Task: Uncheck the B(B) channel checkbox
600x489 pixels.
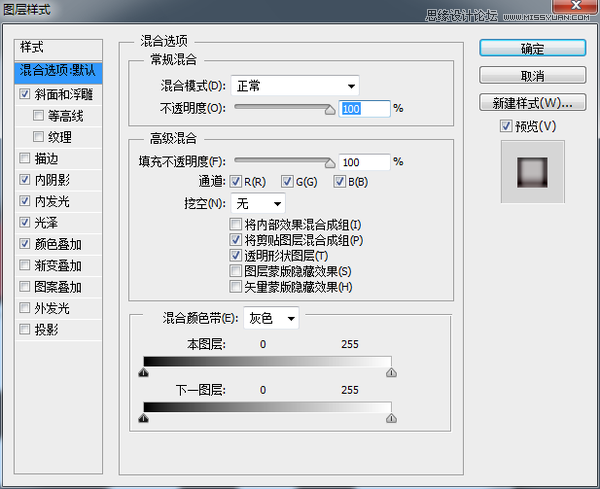Action: click(x=339, y=181)
